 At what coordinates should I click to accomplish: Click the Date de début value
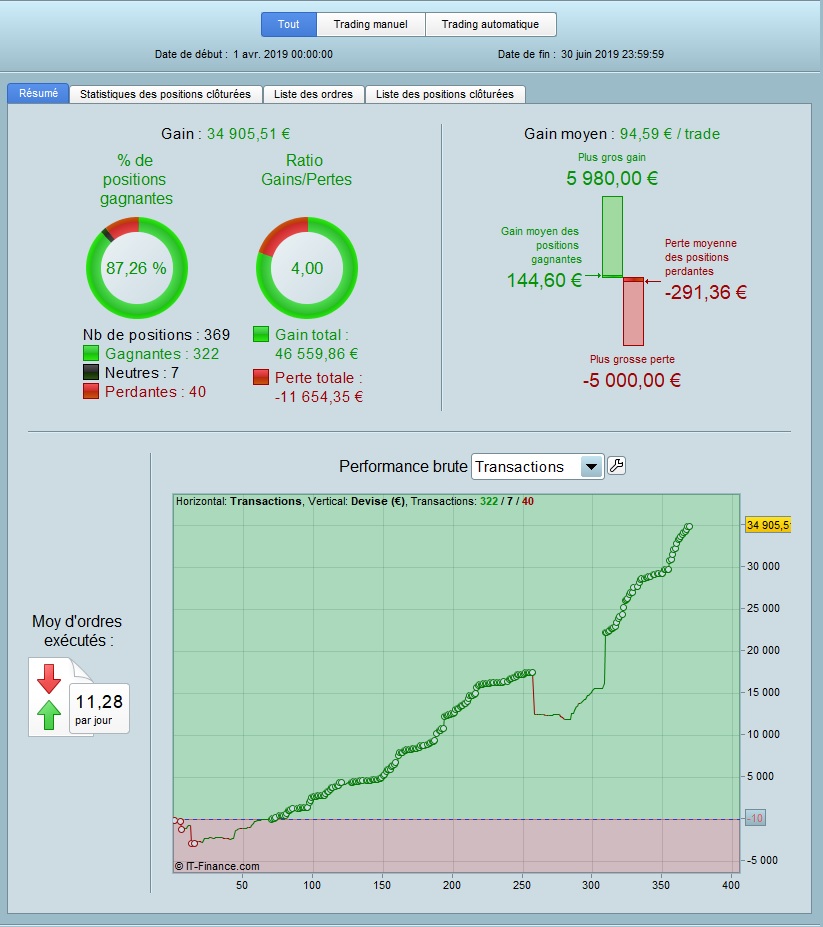[283, 54]
